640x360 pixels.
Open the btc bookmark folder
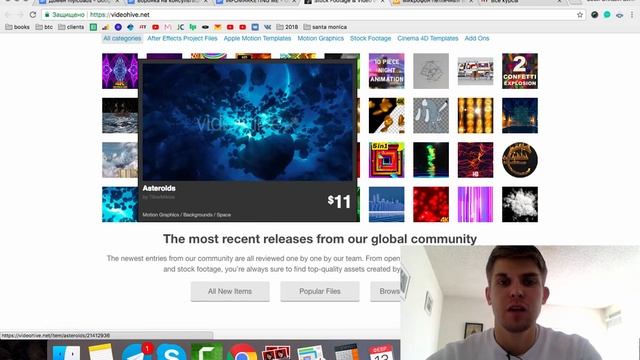[x=44, y=27]
